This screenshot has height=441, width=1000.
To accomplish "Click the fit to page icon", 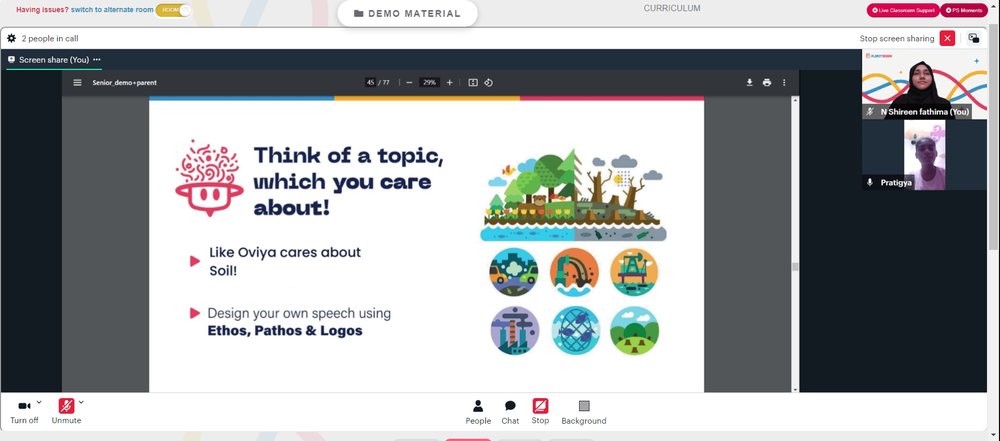I will pyautogui.click(x=473, y=82).
